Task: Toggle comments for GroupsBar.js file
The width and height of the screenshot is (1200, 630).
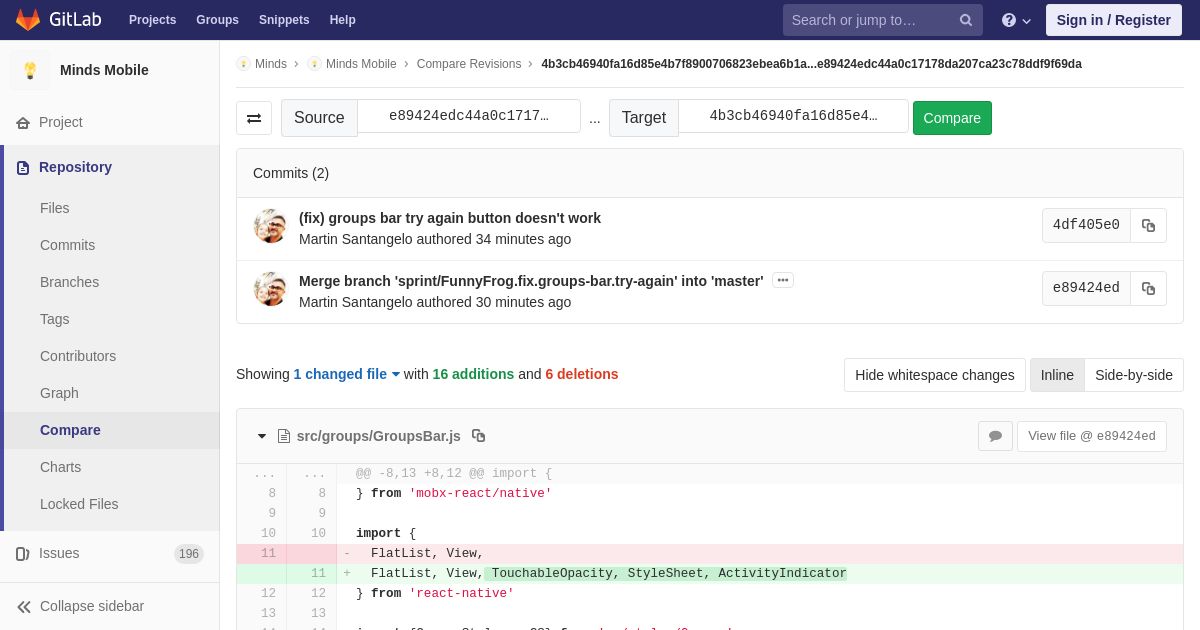Action: 995,436
